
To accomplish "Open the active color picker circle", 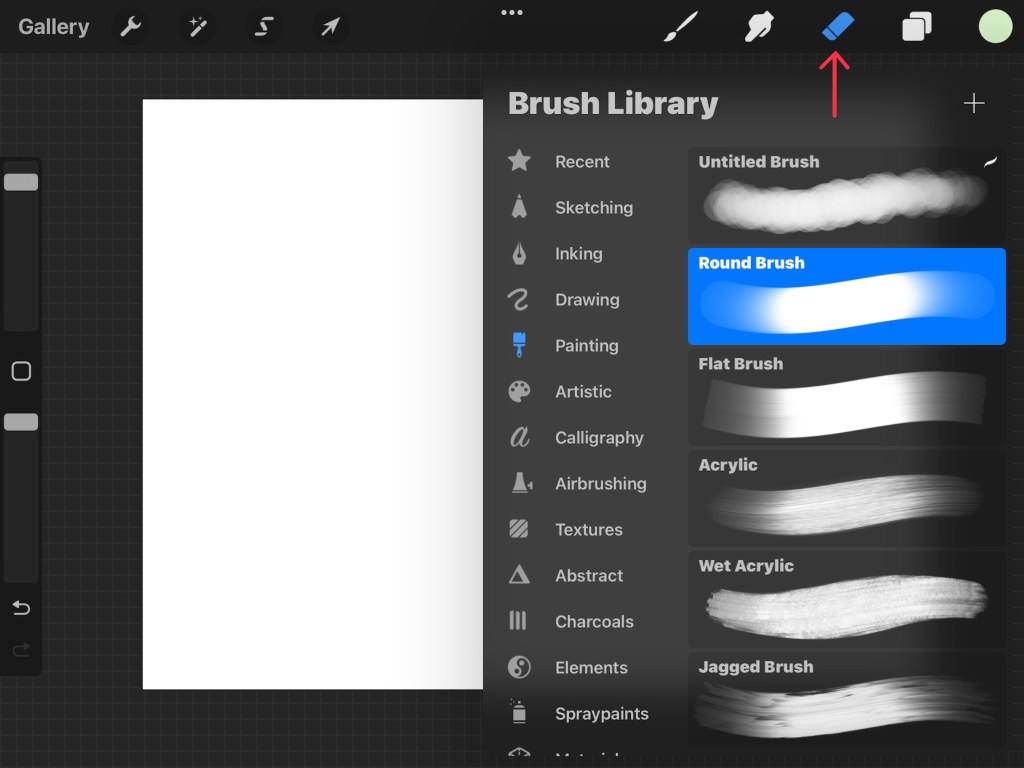I will click(x=995, y=27).
